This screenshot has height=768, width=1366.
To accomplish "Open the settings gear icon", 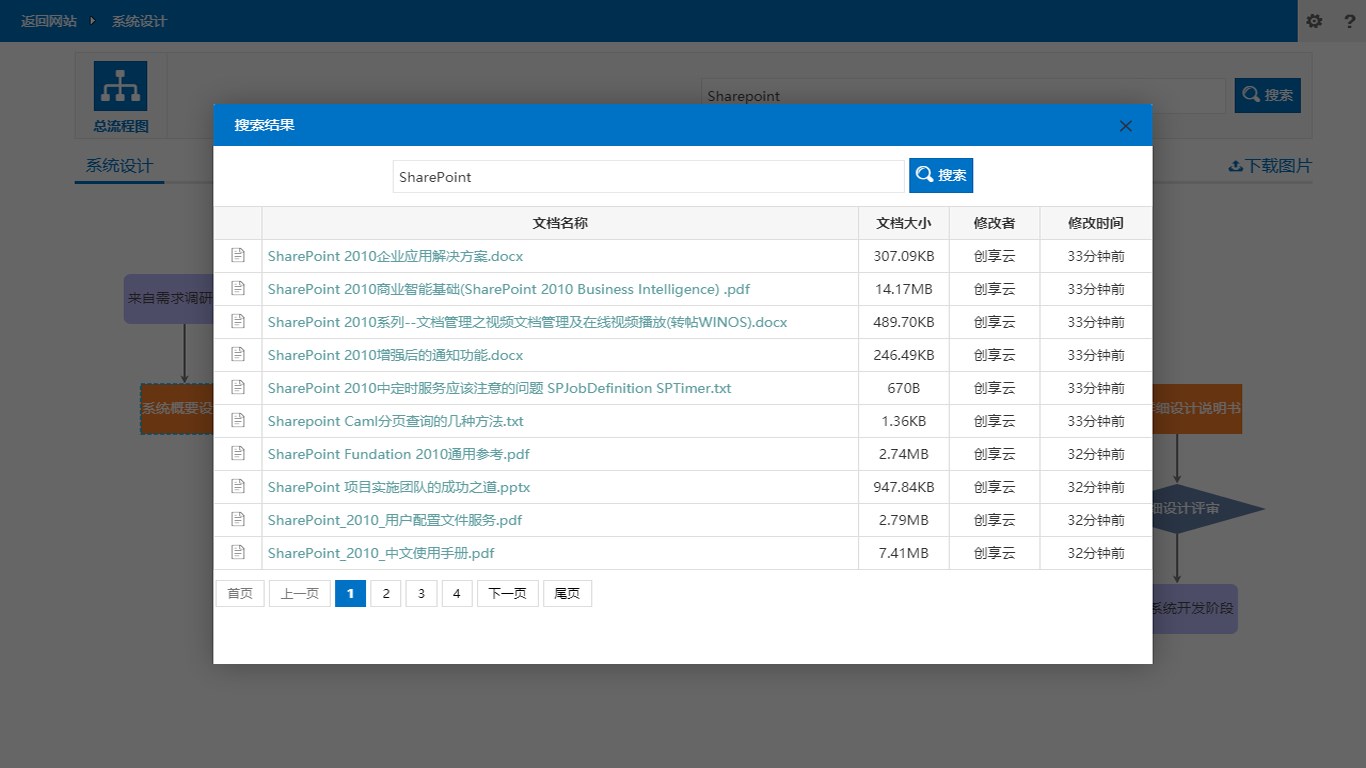I will [1315, 21].
